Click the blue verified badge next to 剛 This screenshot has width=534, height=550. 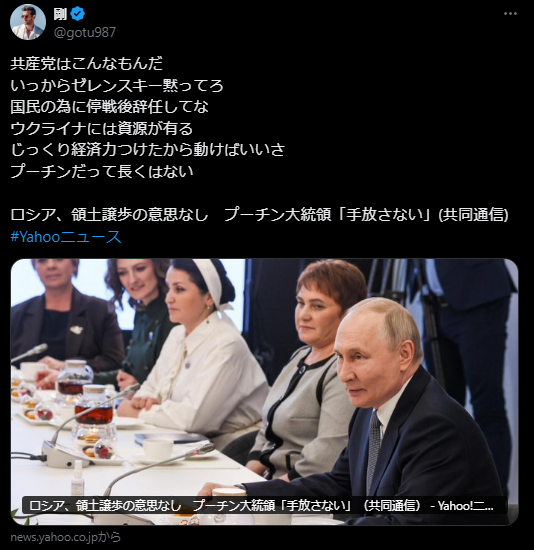point(78,14)
